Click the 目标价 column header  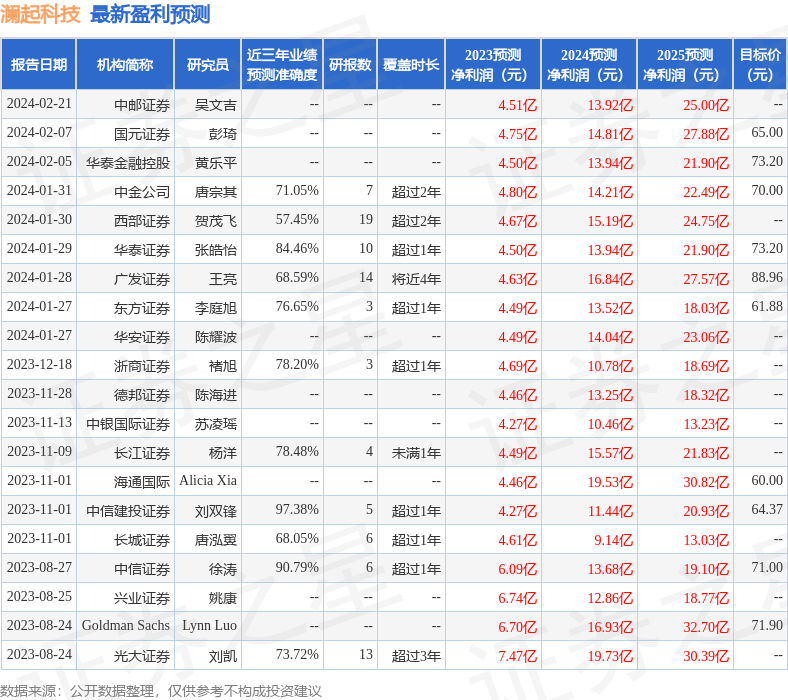coord(760,65)
